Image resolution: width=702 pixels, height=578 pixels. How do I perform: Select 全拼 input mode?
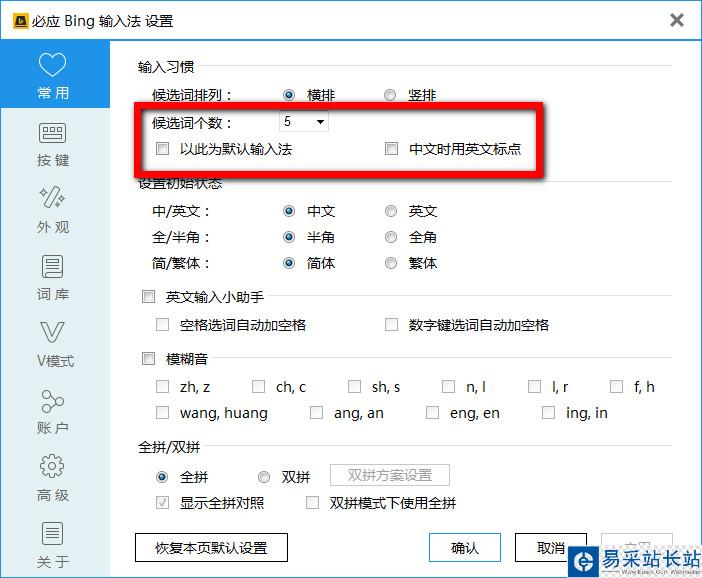pos(162,477)
